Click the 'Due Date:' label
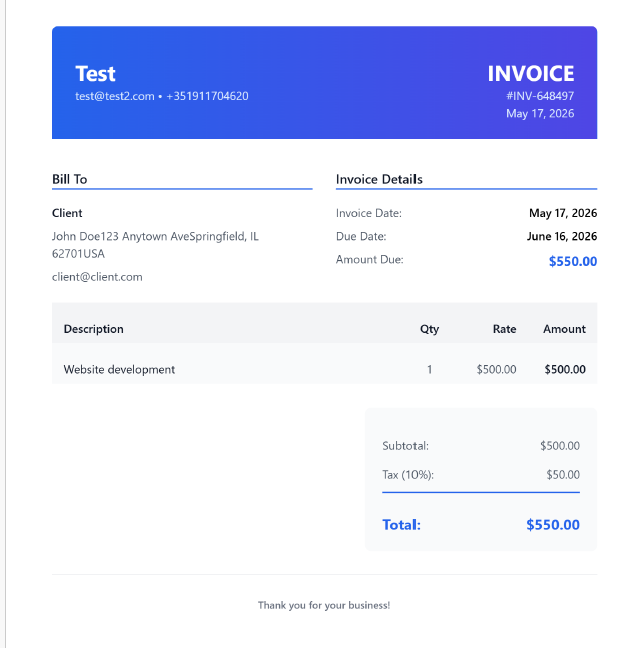Viewport: 631px width, 648px height. click(361, 236)
